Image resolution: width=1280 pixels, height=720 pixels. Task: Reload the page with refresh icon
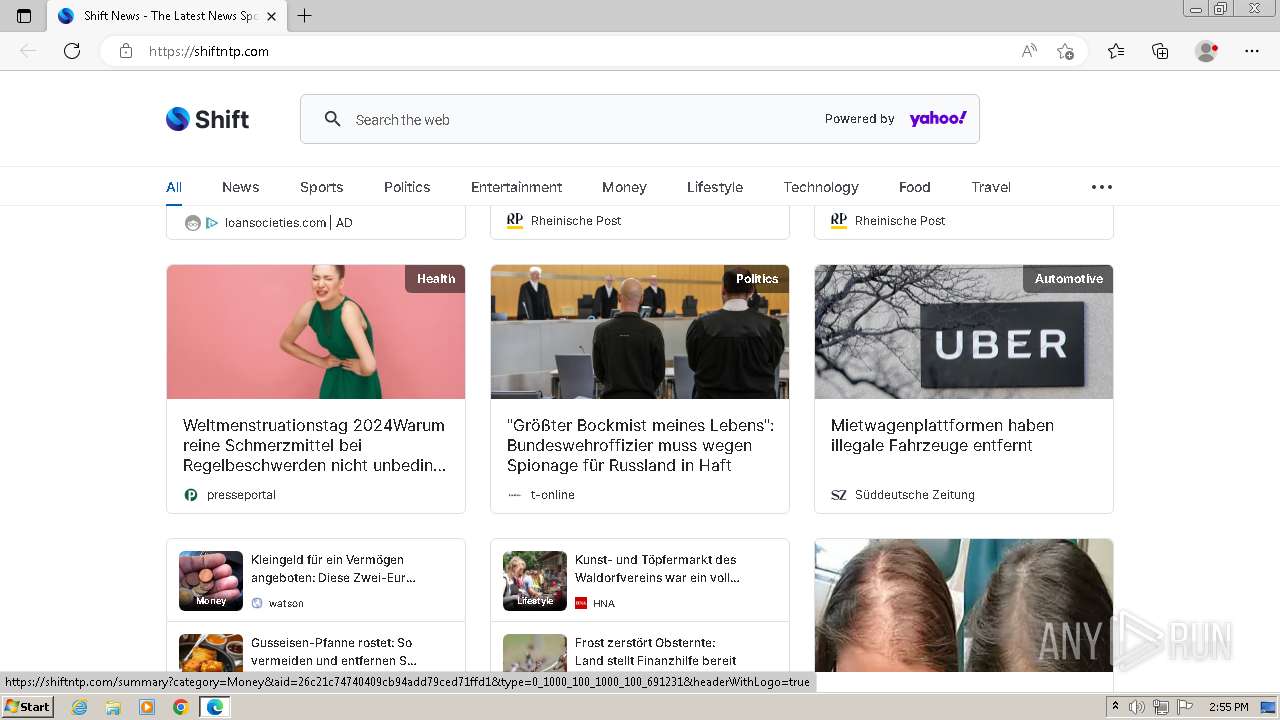[72, 51]
